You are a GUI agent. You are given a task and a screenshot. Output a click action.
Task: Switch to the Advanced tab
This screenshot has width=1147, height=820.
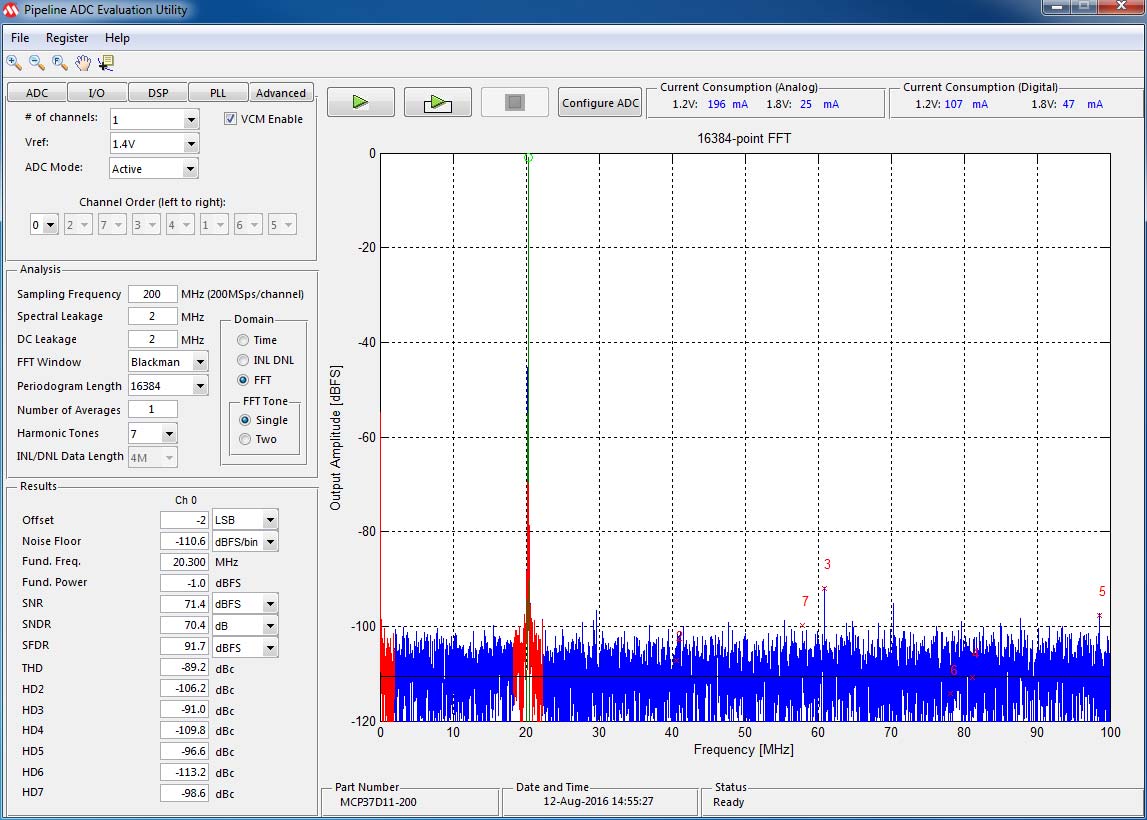[x=281, y=93]
